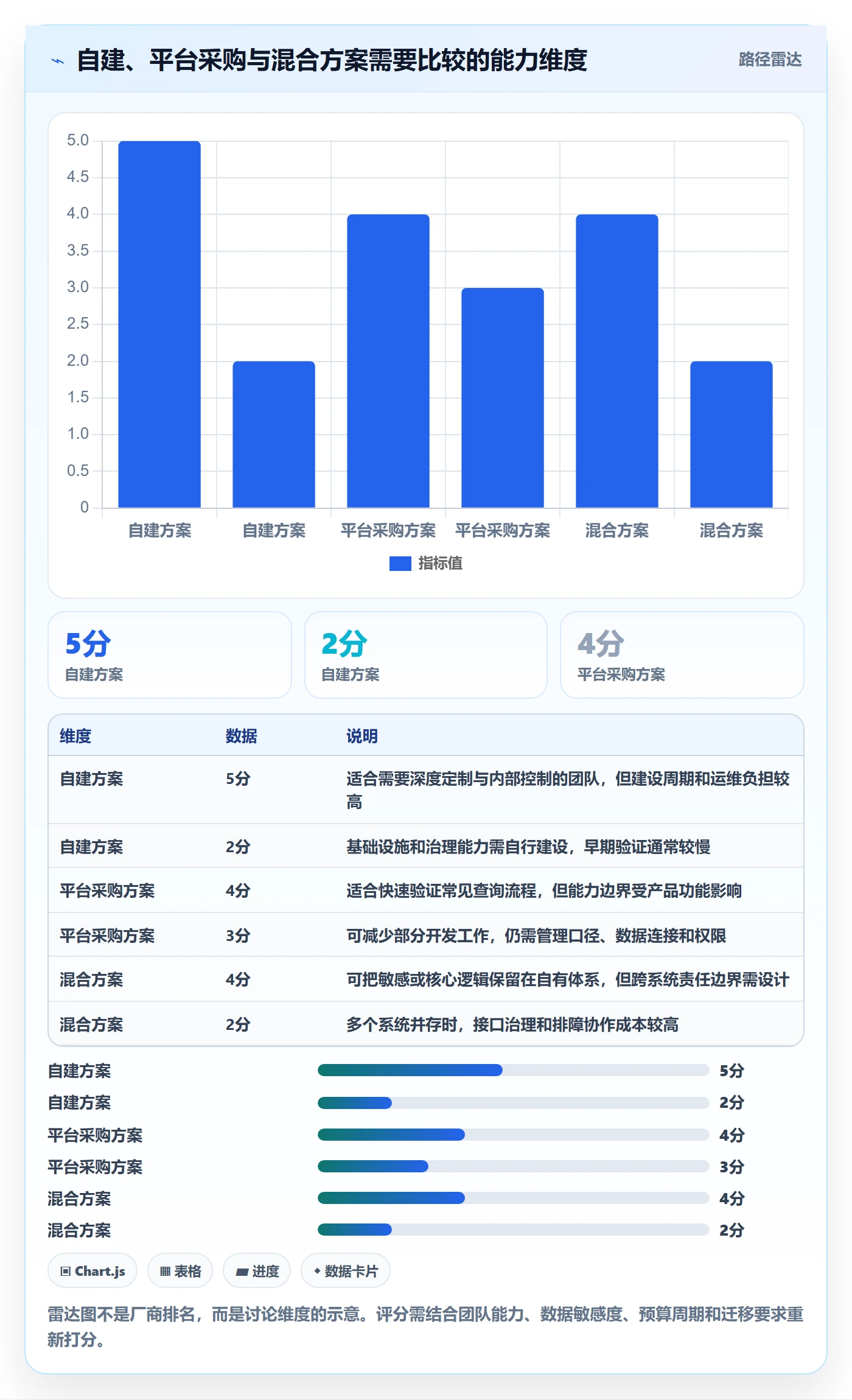Click the 混合方案 chart bar reaching 2.0
Screen dimensions: 852x1400
[732, 435]
